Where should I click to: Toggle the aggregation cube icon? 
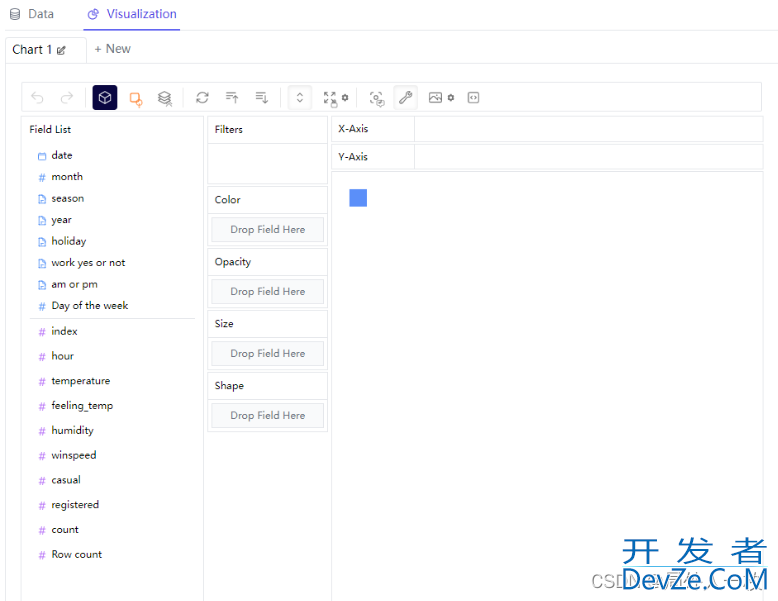105,97
